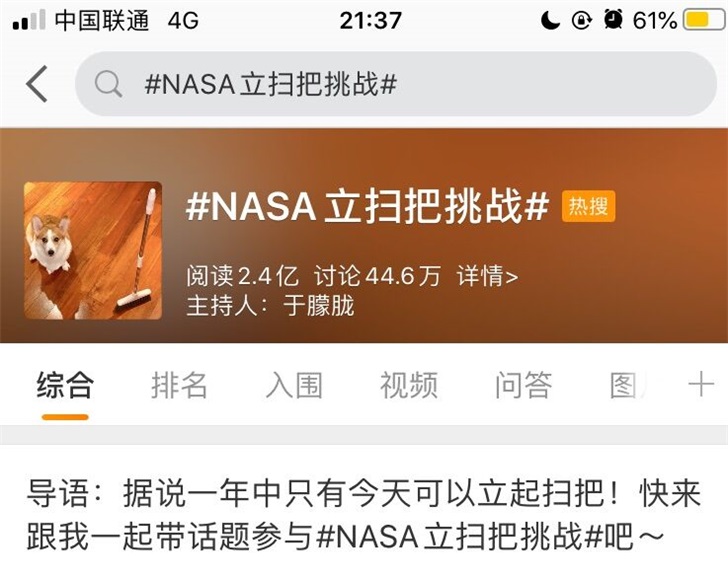Screen dimensions: 728x579
Task: Tap the corgi and broom topic thumbnail
Action: tap(93, 251)
